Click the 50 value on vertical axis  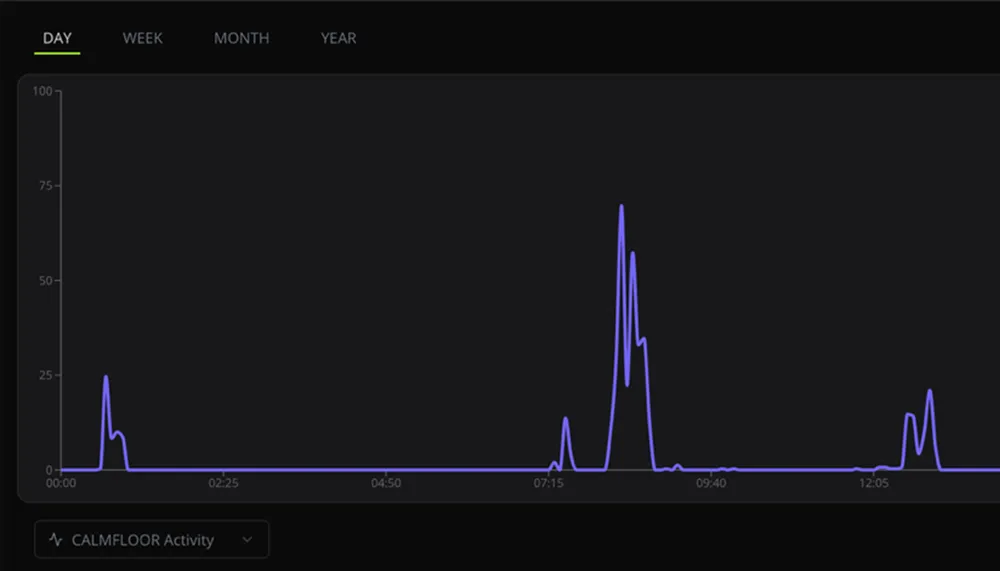pos(44,281)
